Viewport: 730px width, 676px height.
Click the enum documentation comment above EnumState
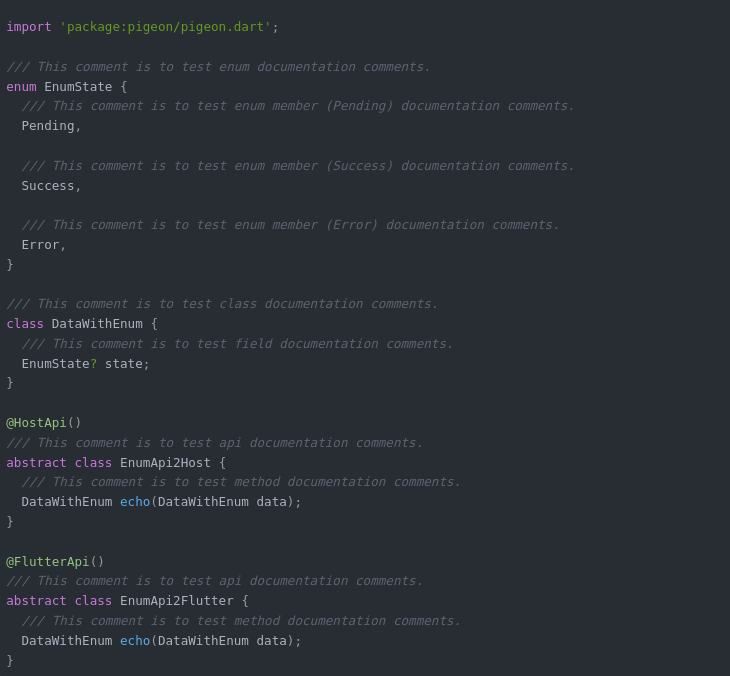[x=218, y=67]
